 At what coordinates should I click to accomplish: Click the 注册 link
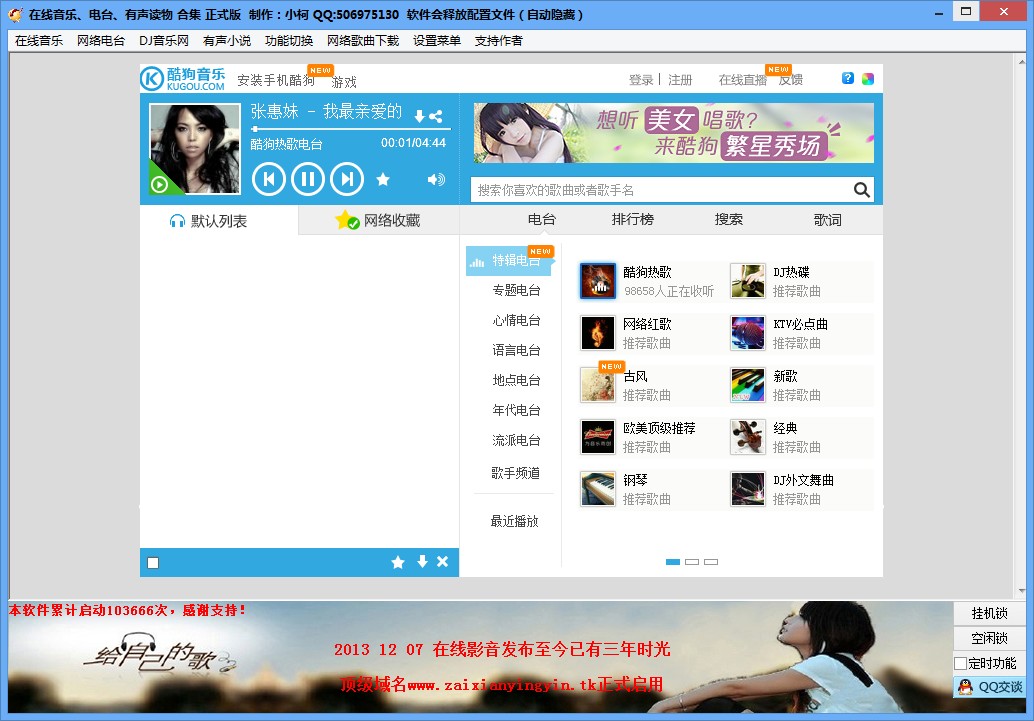point(680,80)
